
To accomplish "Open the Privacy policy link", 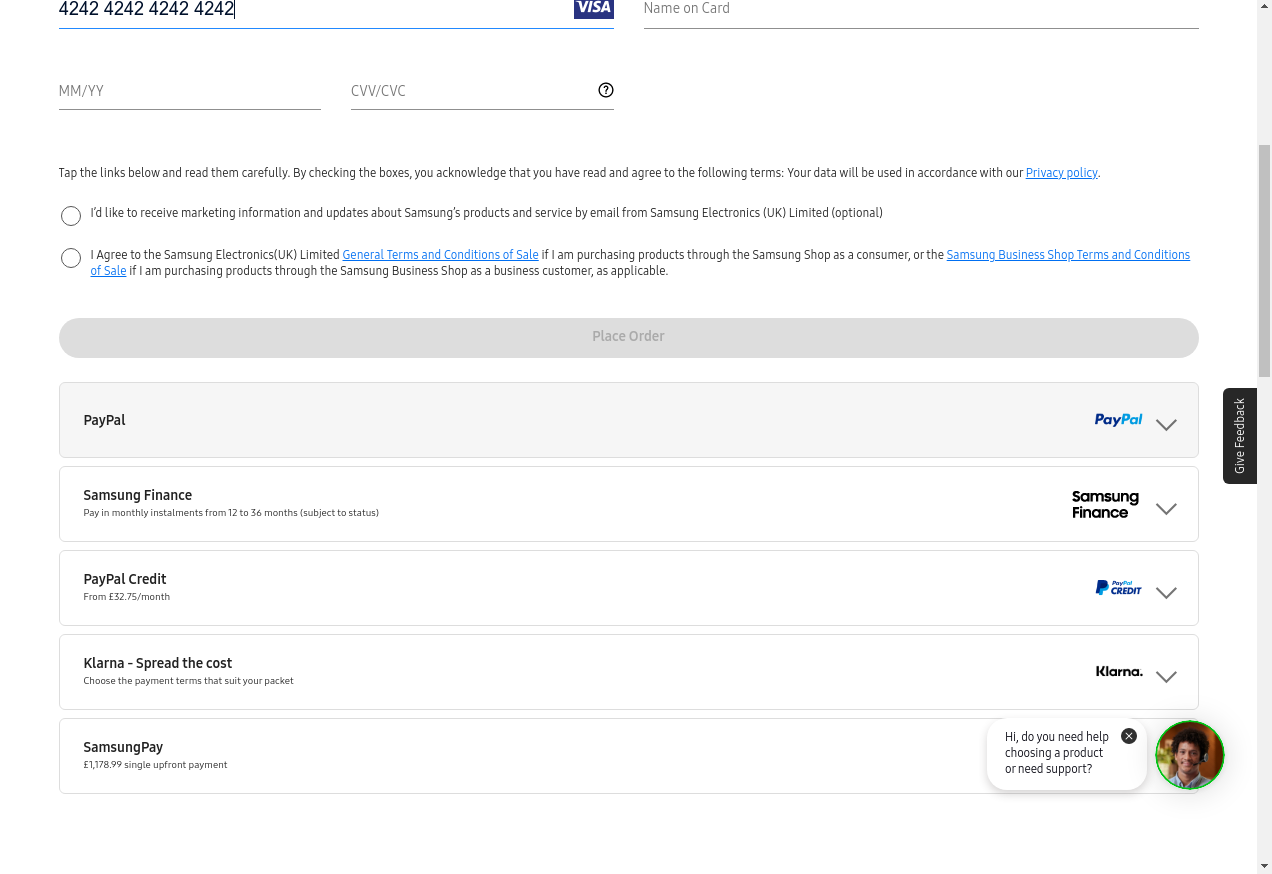I will [x=1061, y=173].
